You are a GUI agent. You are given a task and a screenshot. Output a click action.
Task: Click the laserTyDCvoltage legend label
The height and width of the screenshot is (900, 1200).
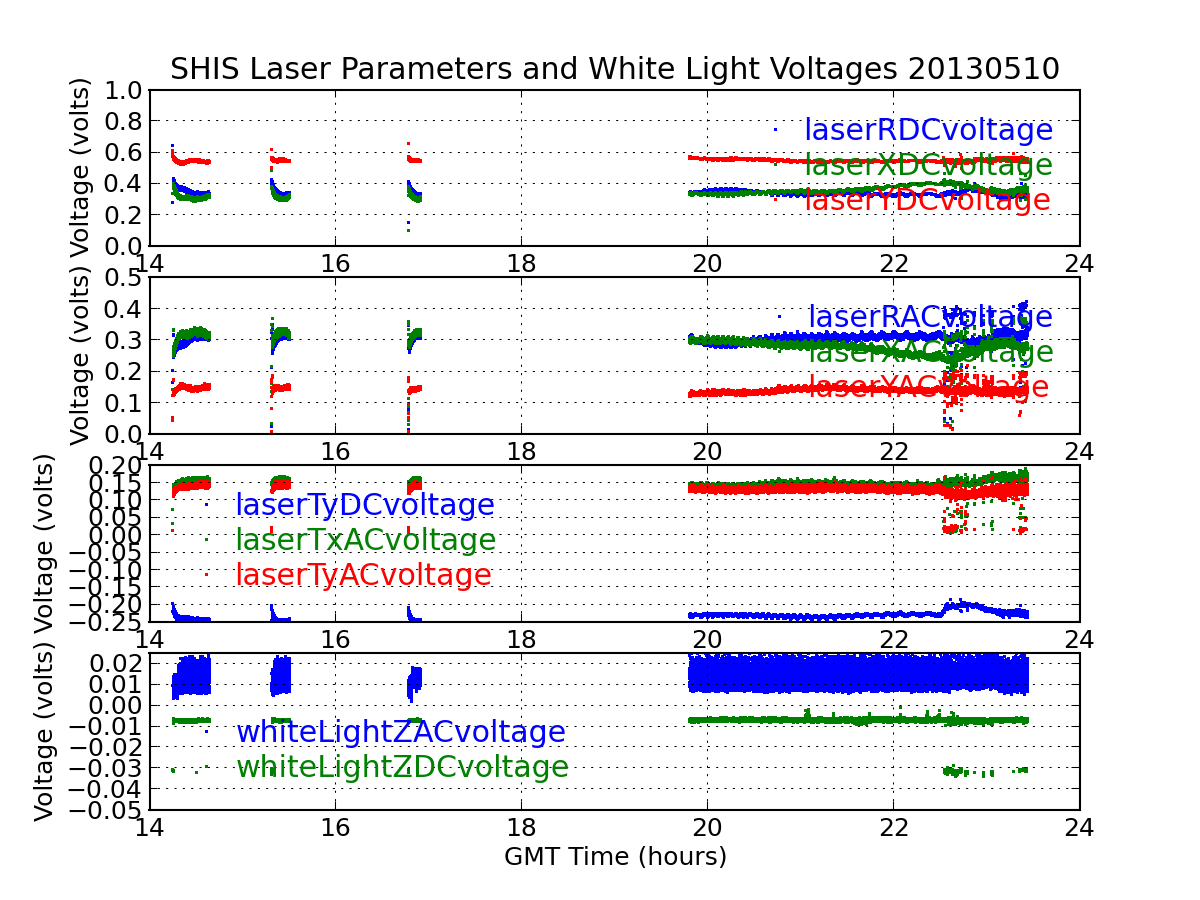pyautogui.click(x=364, y=505)
